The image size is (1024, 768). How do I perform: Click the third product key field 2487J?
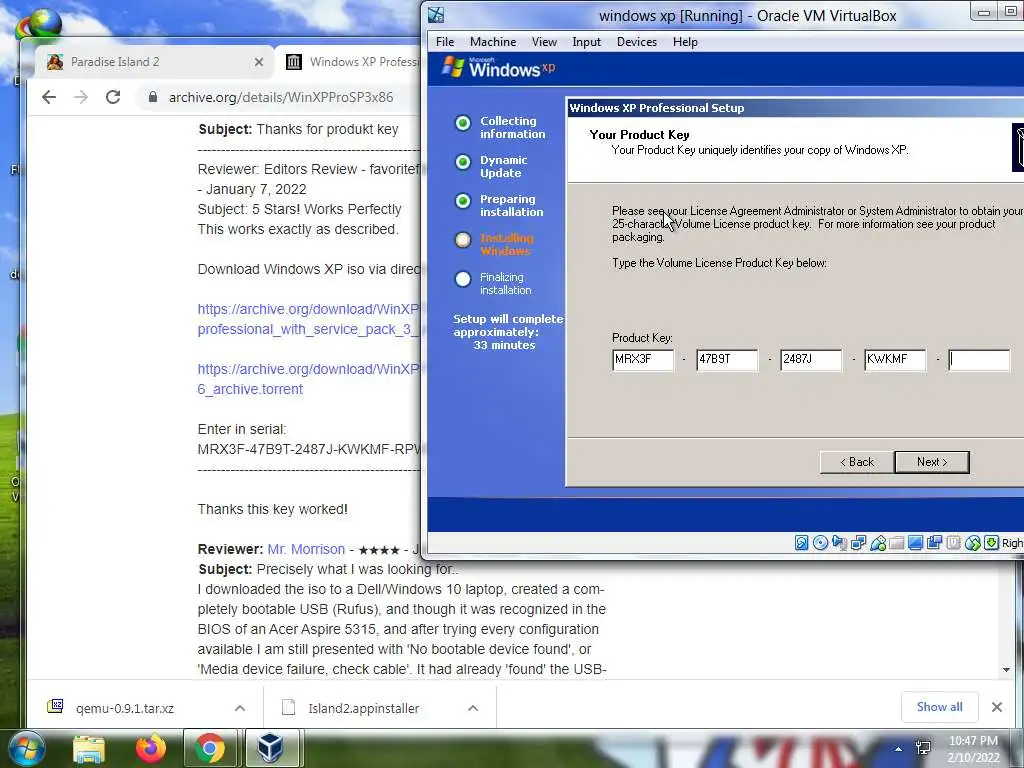pyautogui.click(x=811, y=359)
